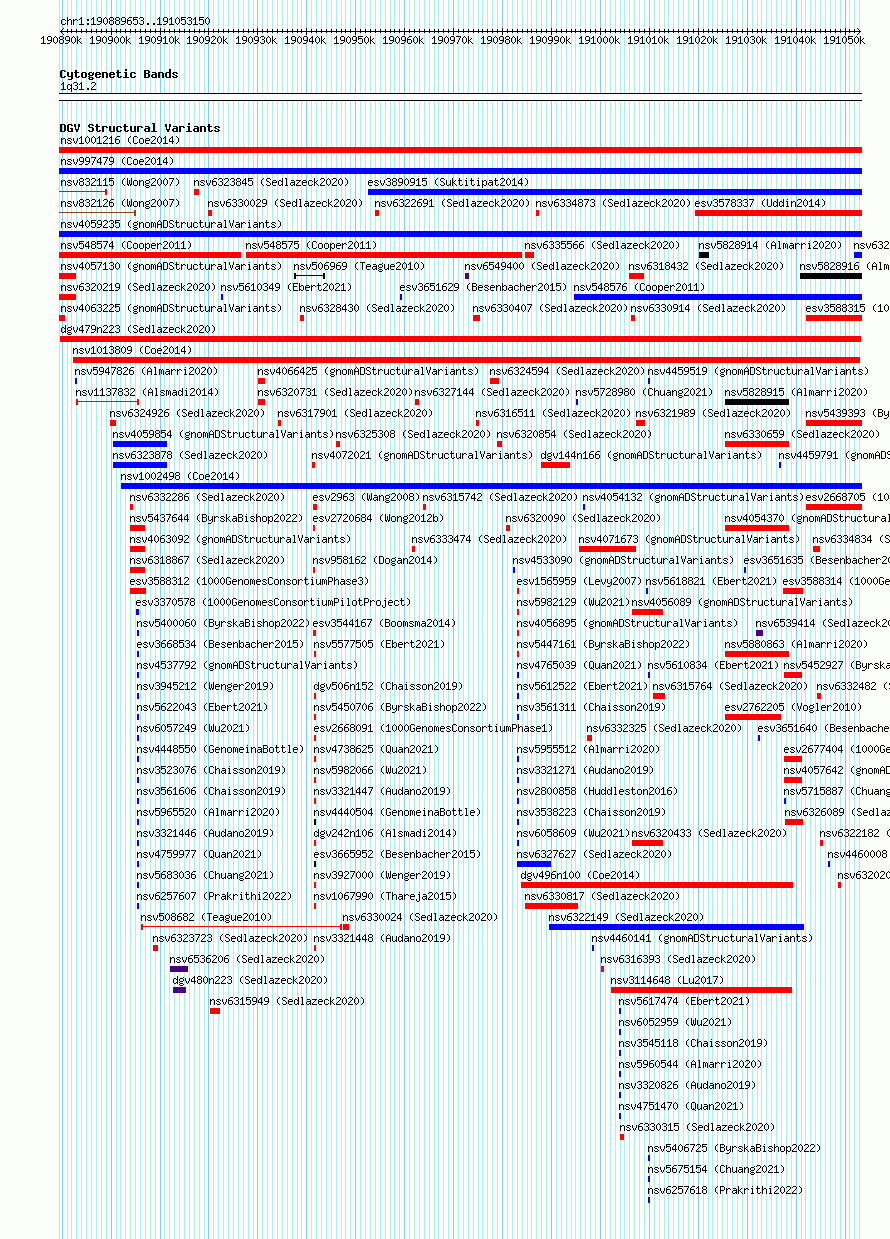The width and height of the screenshot is (890, 1239).
Task: Select nsv5406725 (ByrskaBishop2022) label
Action: 734,1148
